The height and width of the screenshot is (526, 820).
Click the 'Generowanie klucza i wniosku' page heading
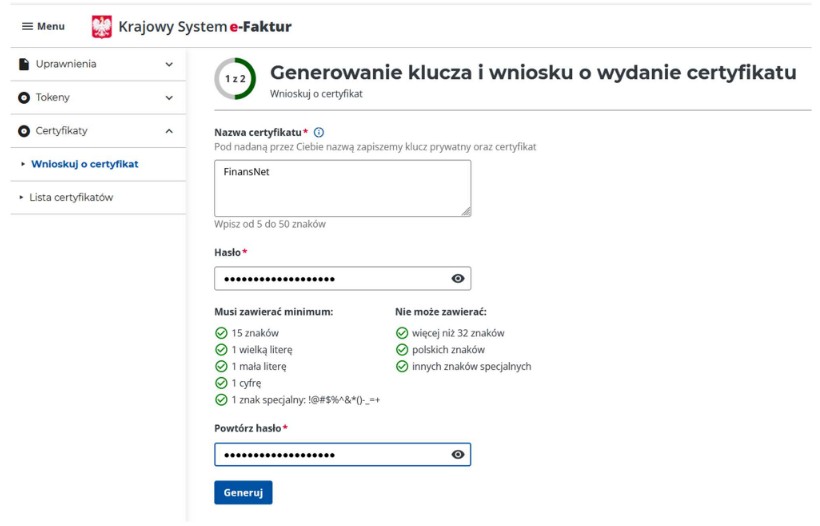pos(533,72)
